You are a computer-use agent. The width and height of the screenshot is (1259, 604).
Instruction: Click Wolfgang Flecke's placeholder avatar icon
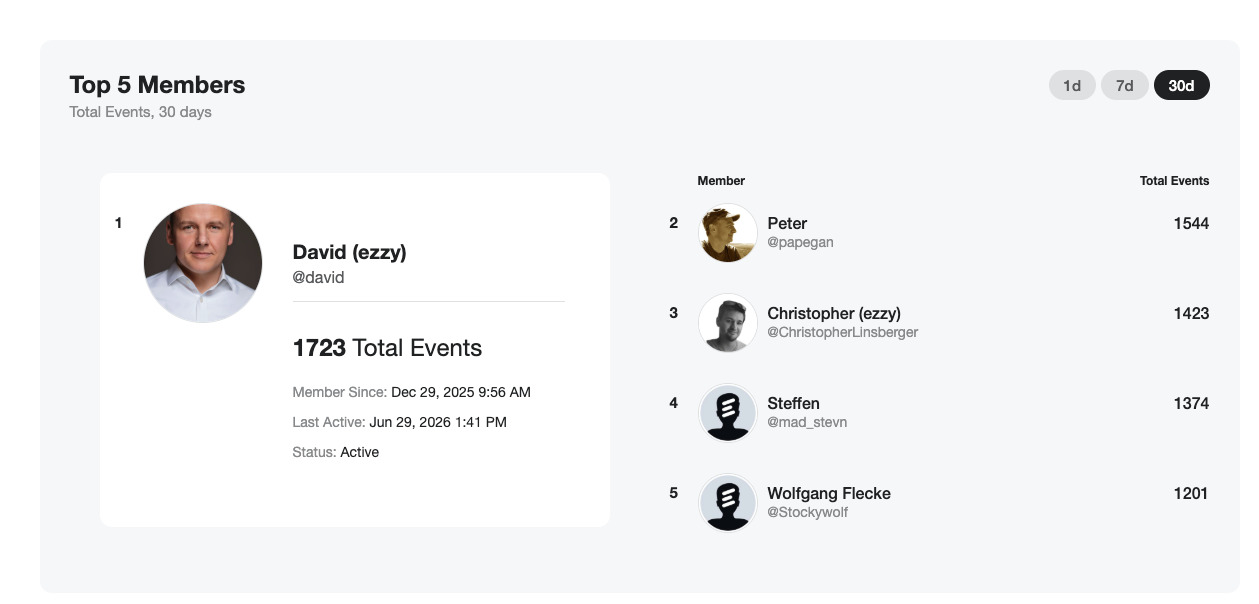point(728,503)
